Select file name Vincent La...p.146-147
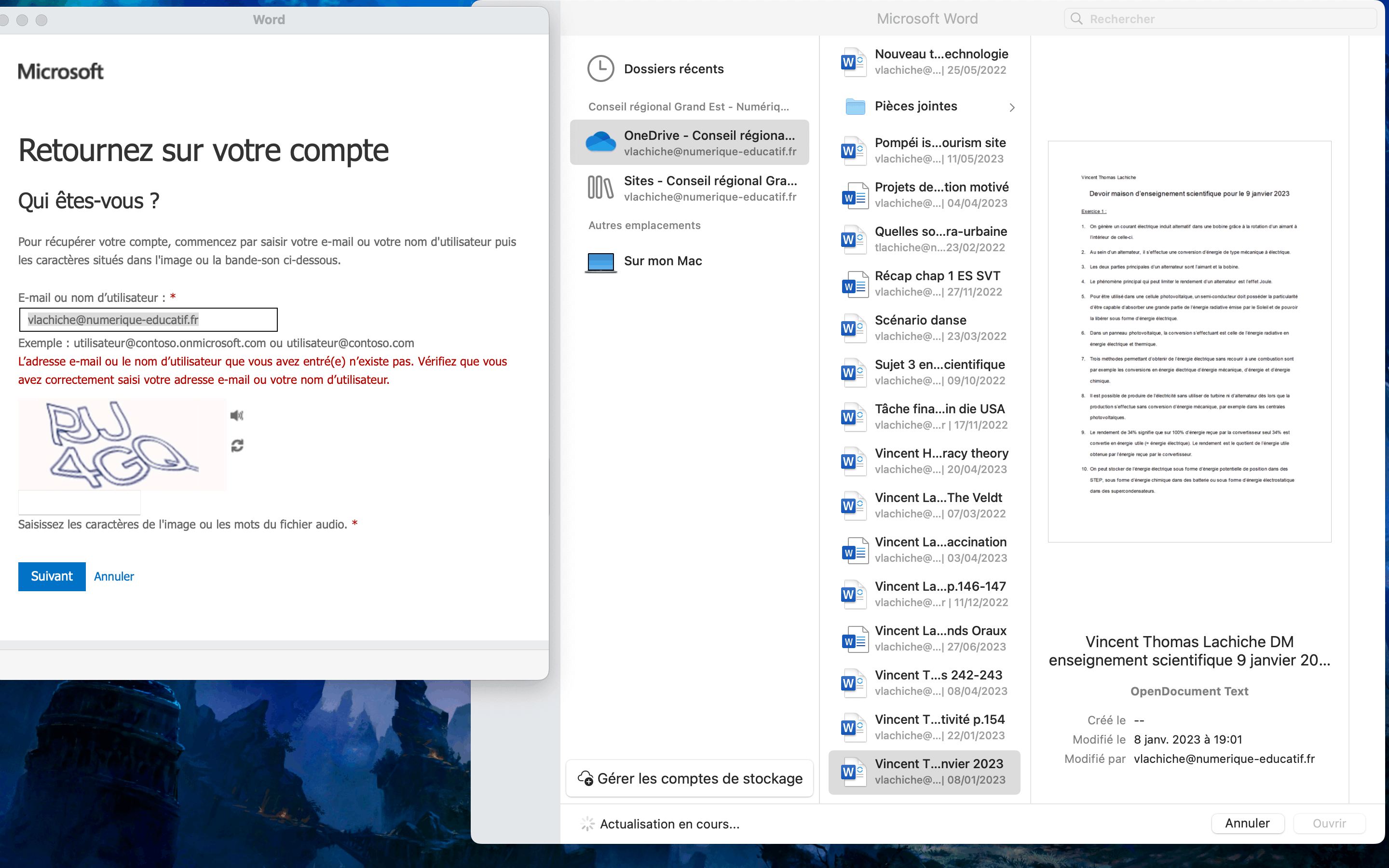The image size is (1389, 868). coord(940,586)
